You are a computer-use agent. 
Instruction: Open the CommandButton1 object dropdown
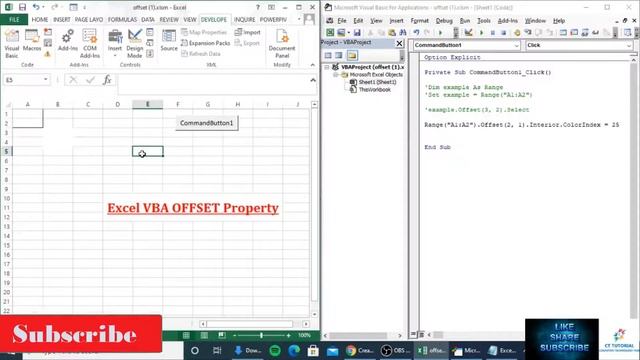pos(516,45)
